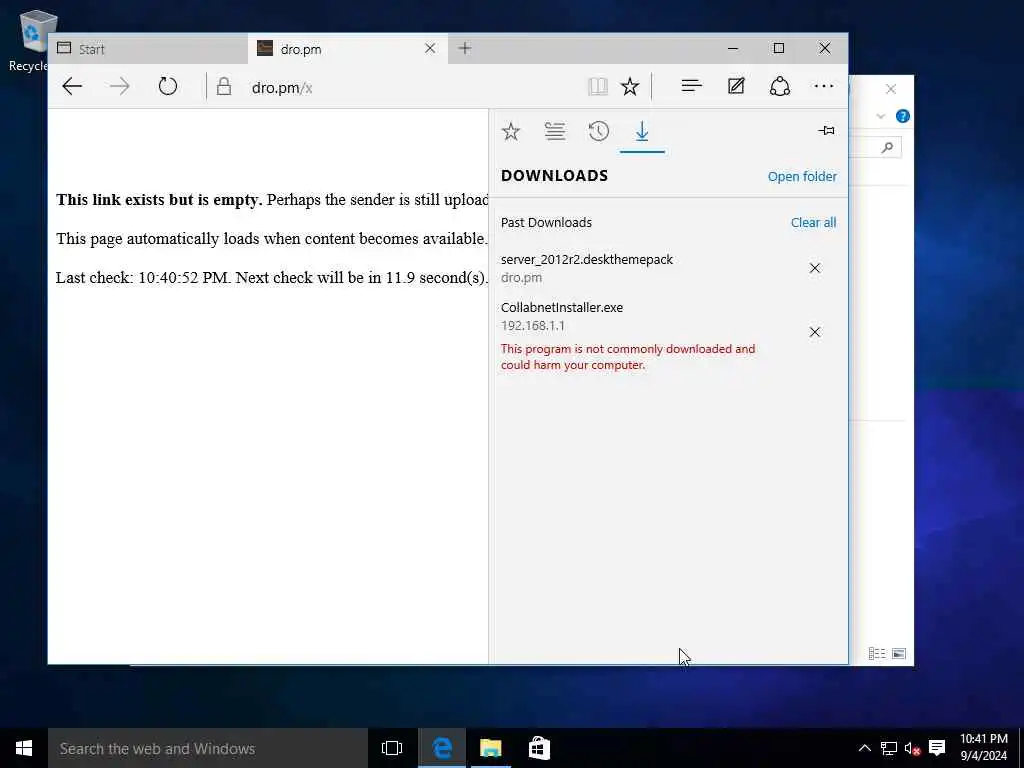Click the dro.pm/x address field
The width and height of the screenshot is (1024, 768).
point(411,87)
